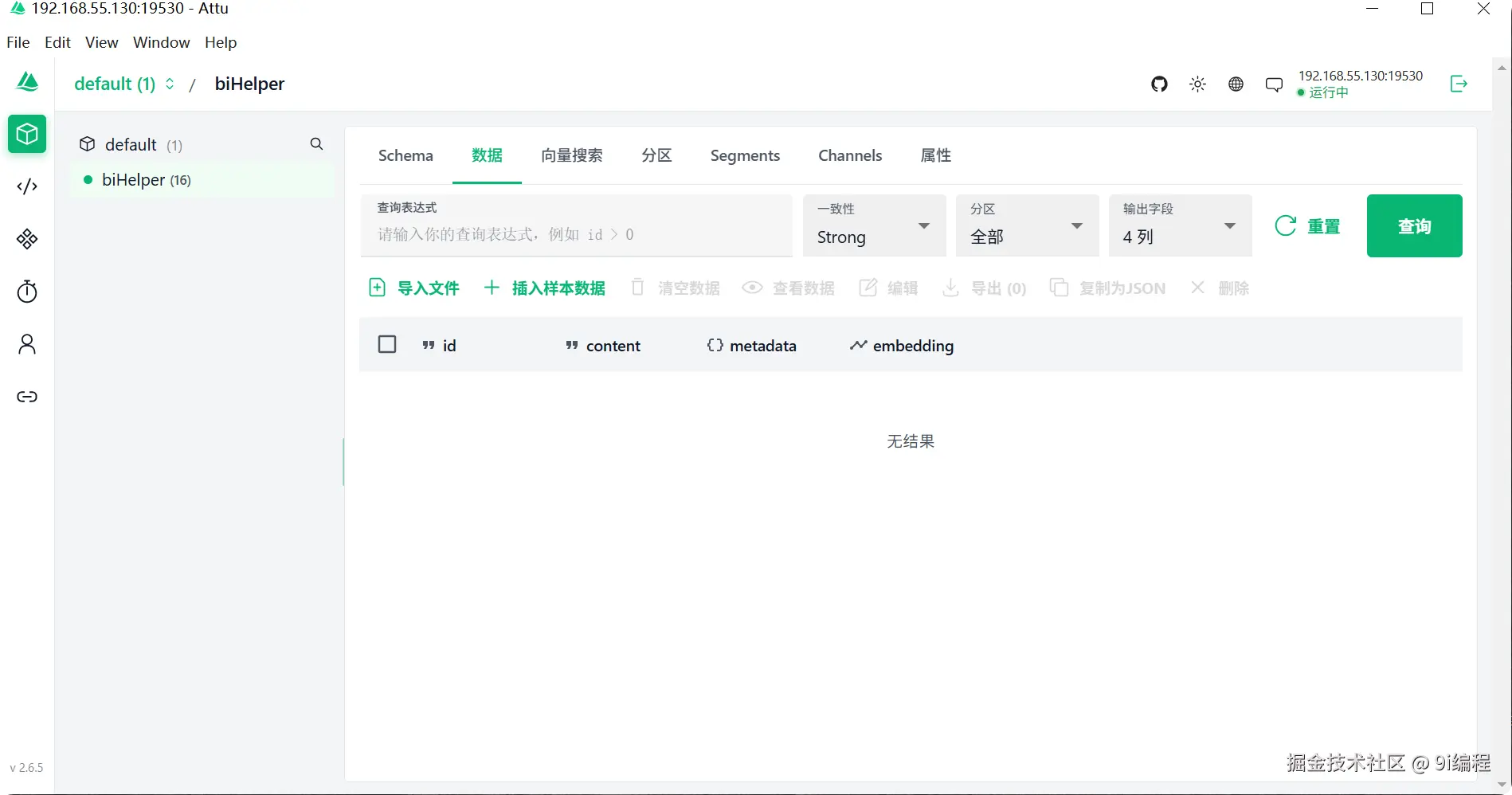The height and width of the screenshot is (795, 1512).
Task: Open the link icon in sidebar
Action: [27, 397]
